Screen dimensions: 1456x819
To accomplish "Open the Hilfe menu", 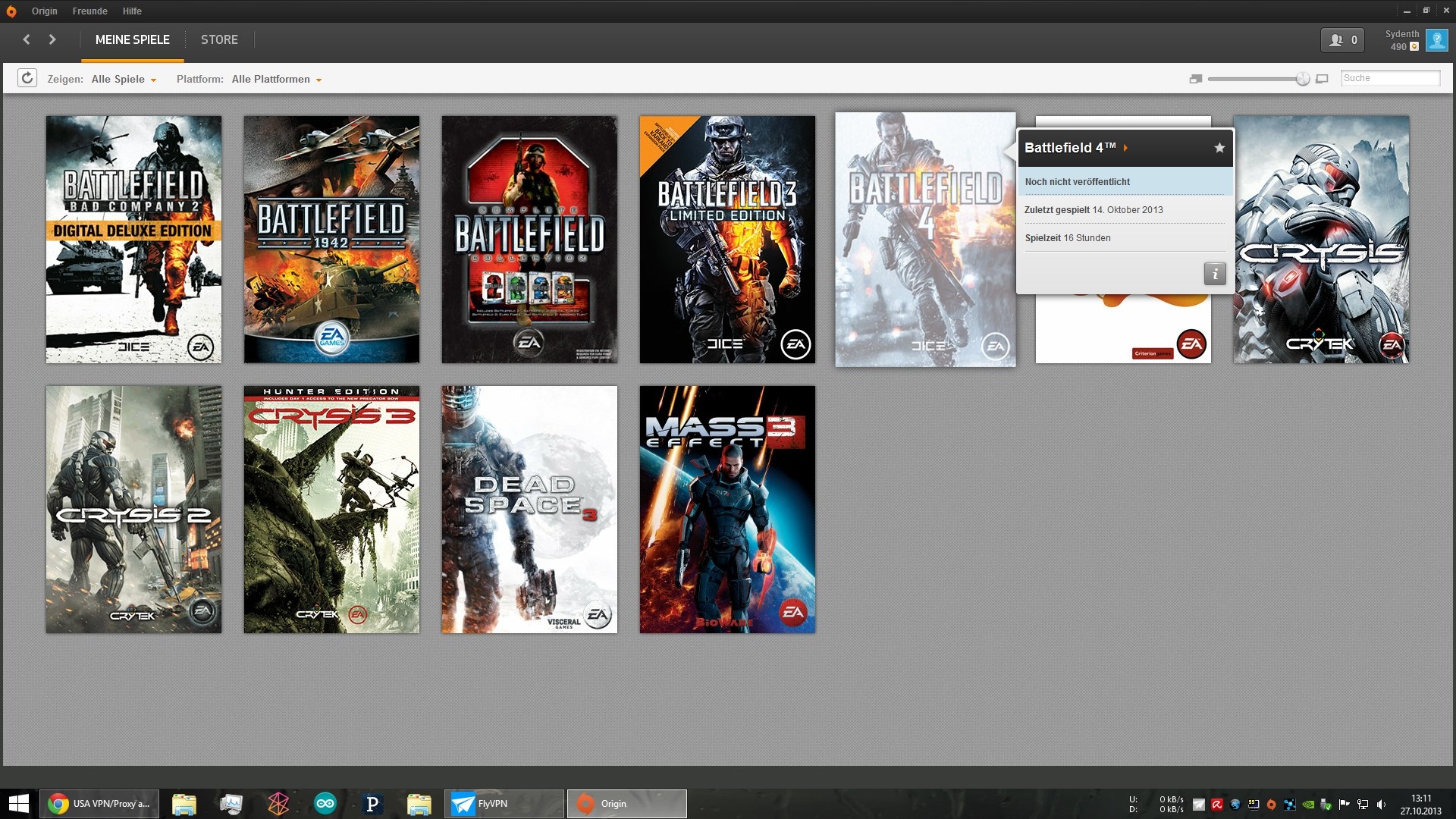I will pos(132,11).
